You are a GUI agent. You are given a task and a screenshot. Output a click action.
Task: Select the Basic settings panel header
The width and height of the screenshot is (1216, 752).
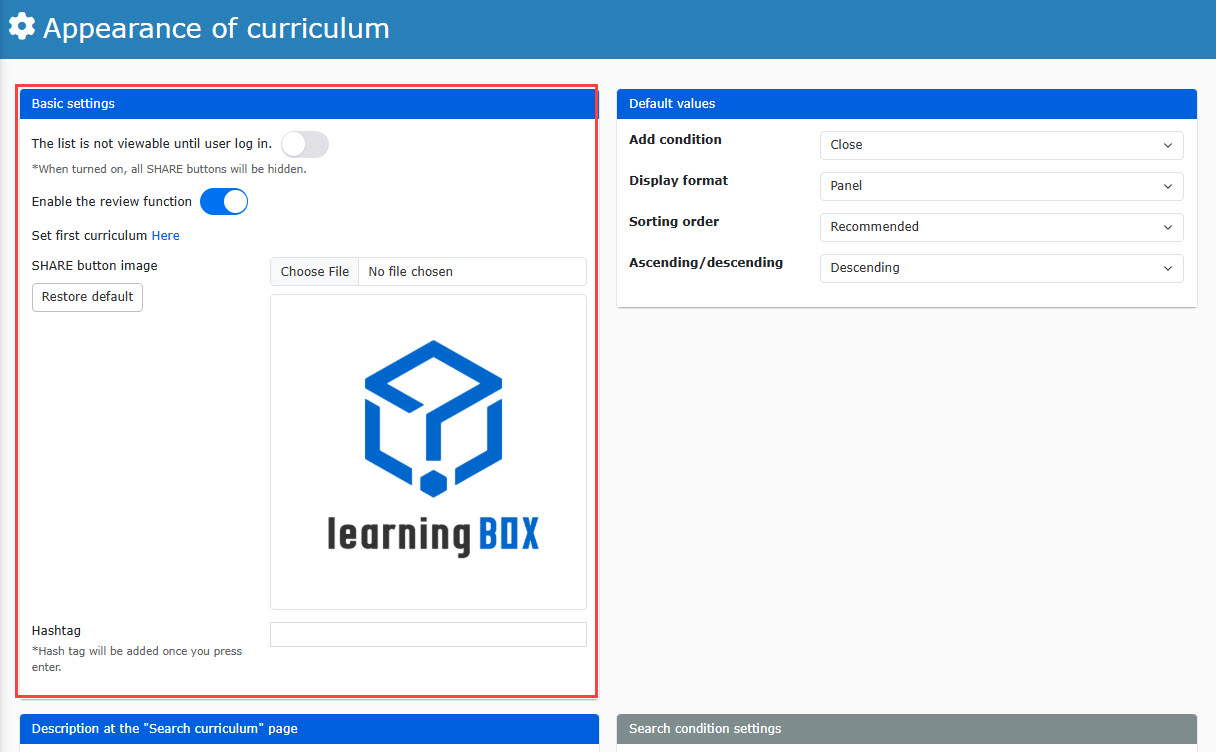[x=308, y=104]
